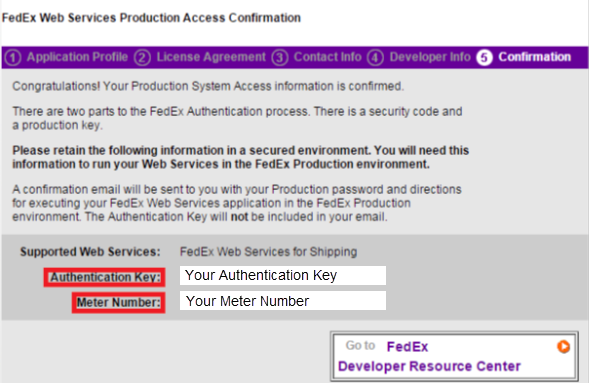Click the step 2 circle icon
The image size is (589, 383).
[142, 58]
